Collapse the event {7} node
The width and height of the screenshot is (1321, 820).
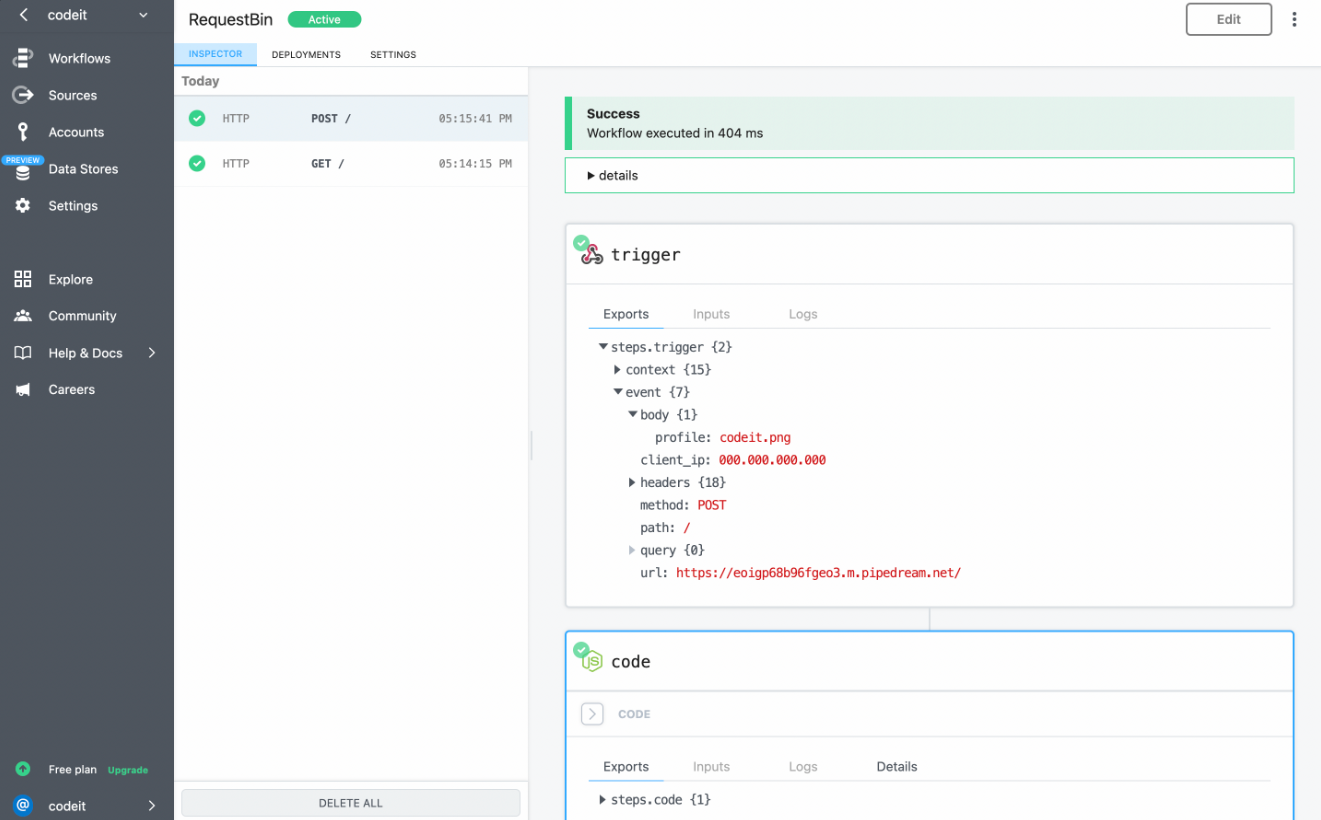[618, 392]
